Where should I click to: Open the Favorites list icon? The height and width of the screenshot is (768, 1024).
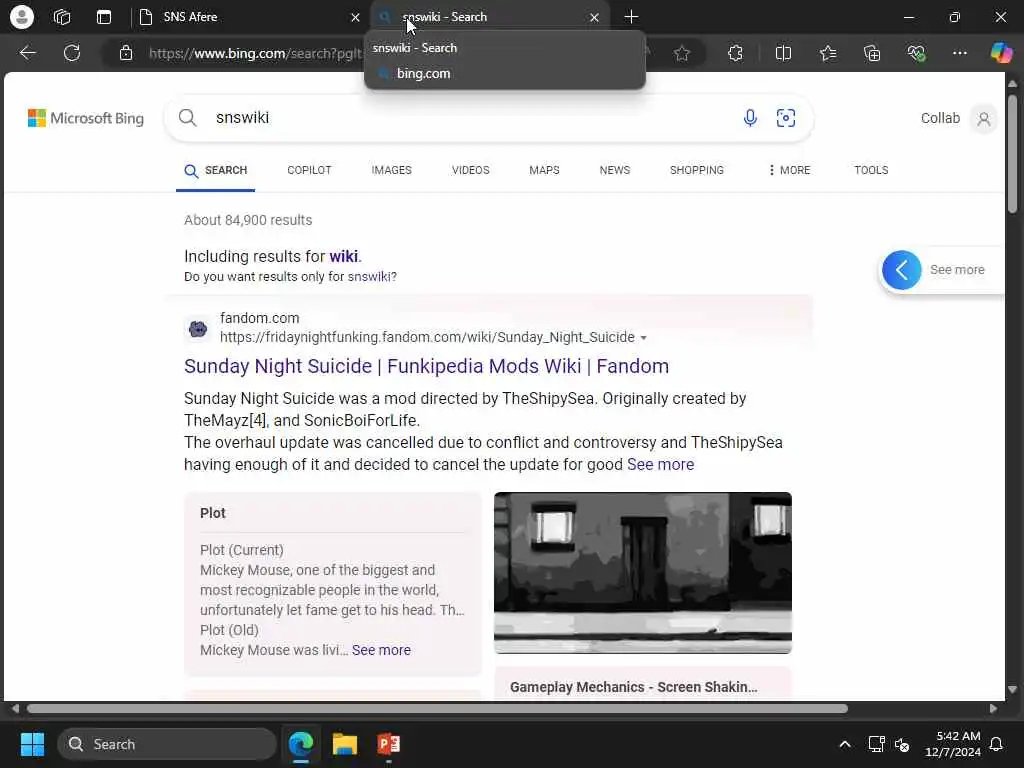pyautogui.click(x=828, y=53)
